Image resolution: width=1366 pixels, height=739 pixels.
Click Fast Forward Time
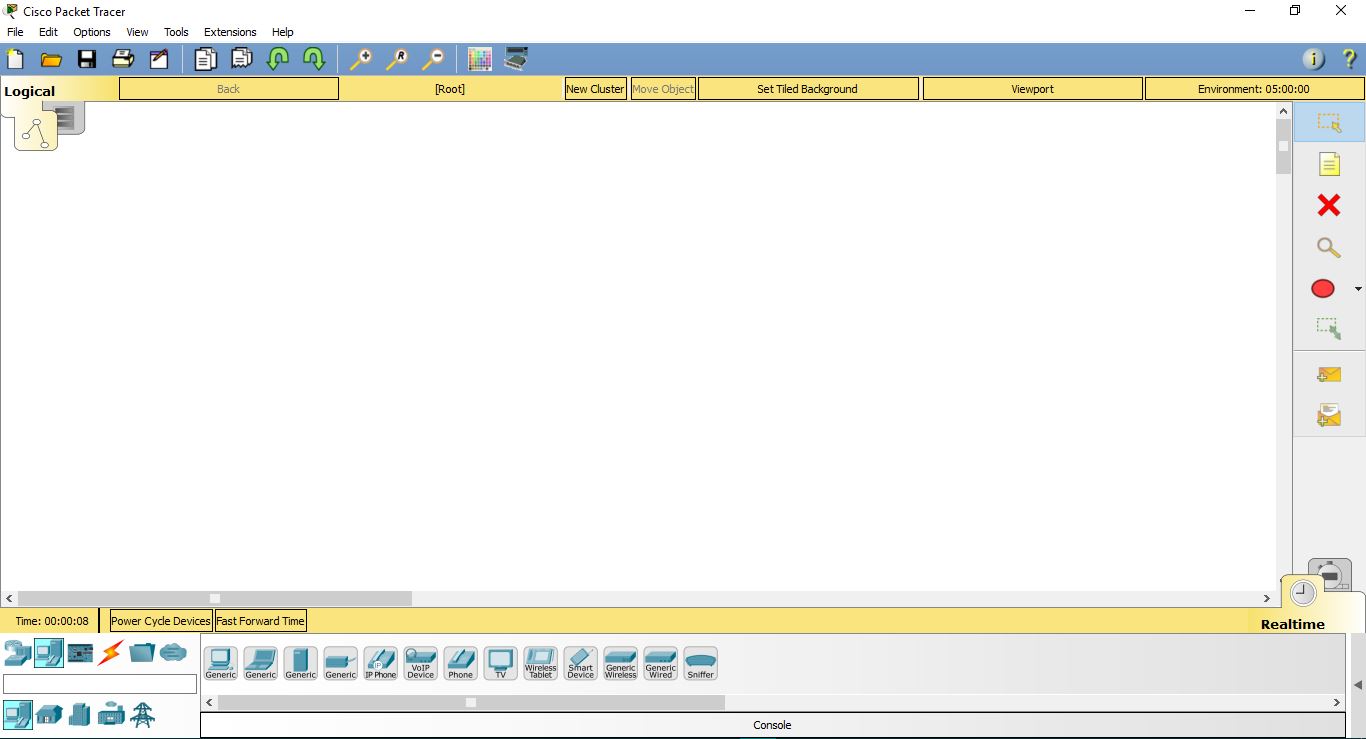[x=260, y=621]
